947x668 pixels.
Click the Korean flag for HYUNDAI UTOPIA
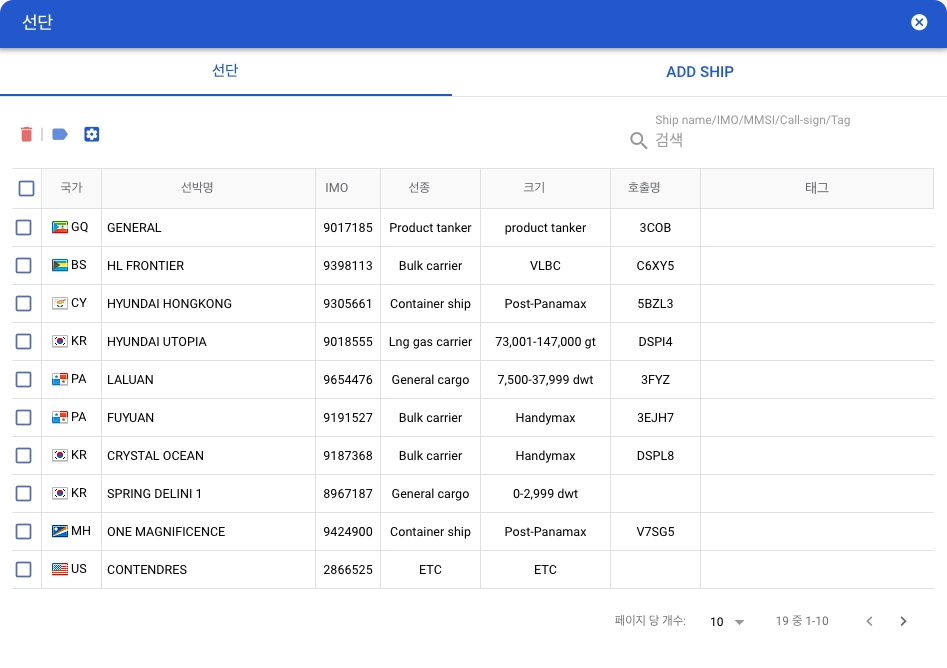pyautogui.click(x=60, y=341)
